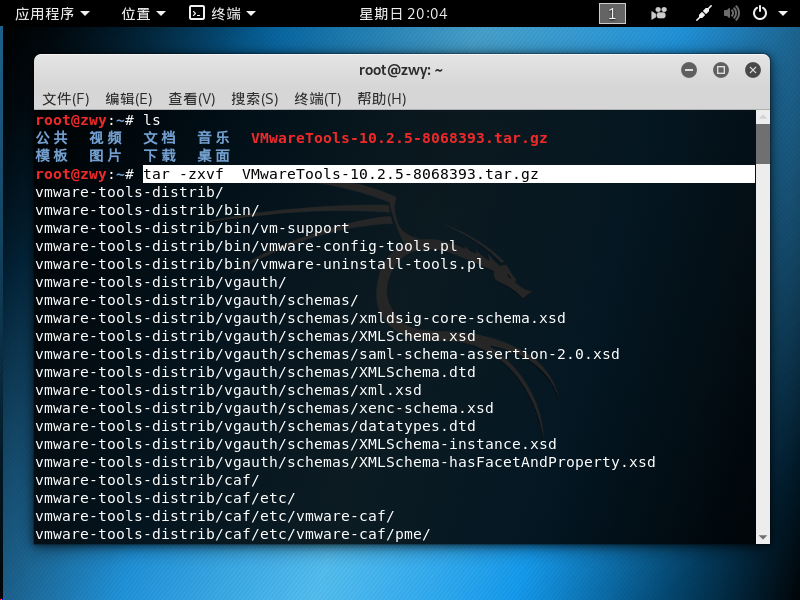Image resolution: width=800 pixels, height=600 pixels.
Task: Expand the 位置 dropdown arrow
Action: 161,14
